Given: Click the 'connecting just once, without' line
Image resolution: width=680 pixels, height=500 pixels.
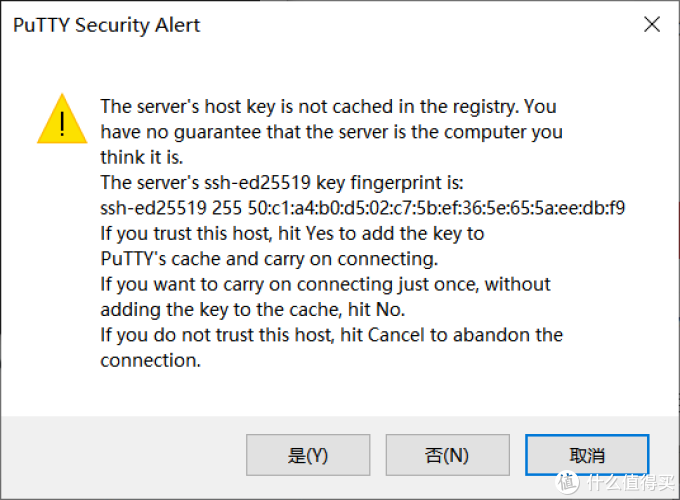Looking at the screenshot, I should click(325, 284).
